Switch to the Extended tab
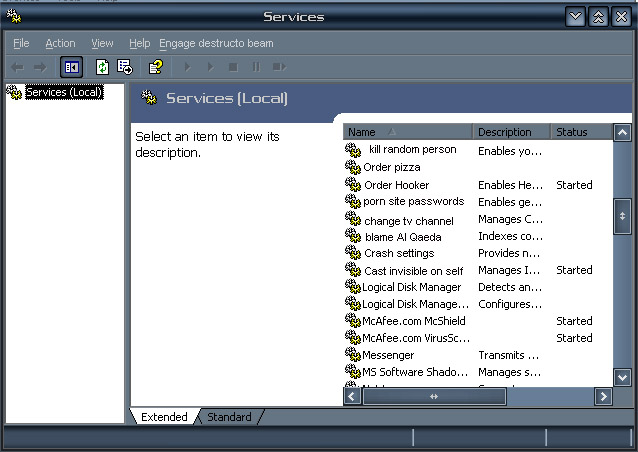The image size is (638, 452). (164, 417)
